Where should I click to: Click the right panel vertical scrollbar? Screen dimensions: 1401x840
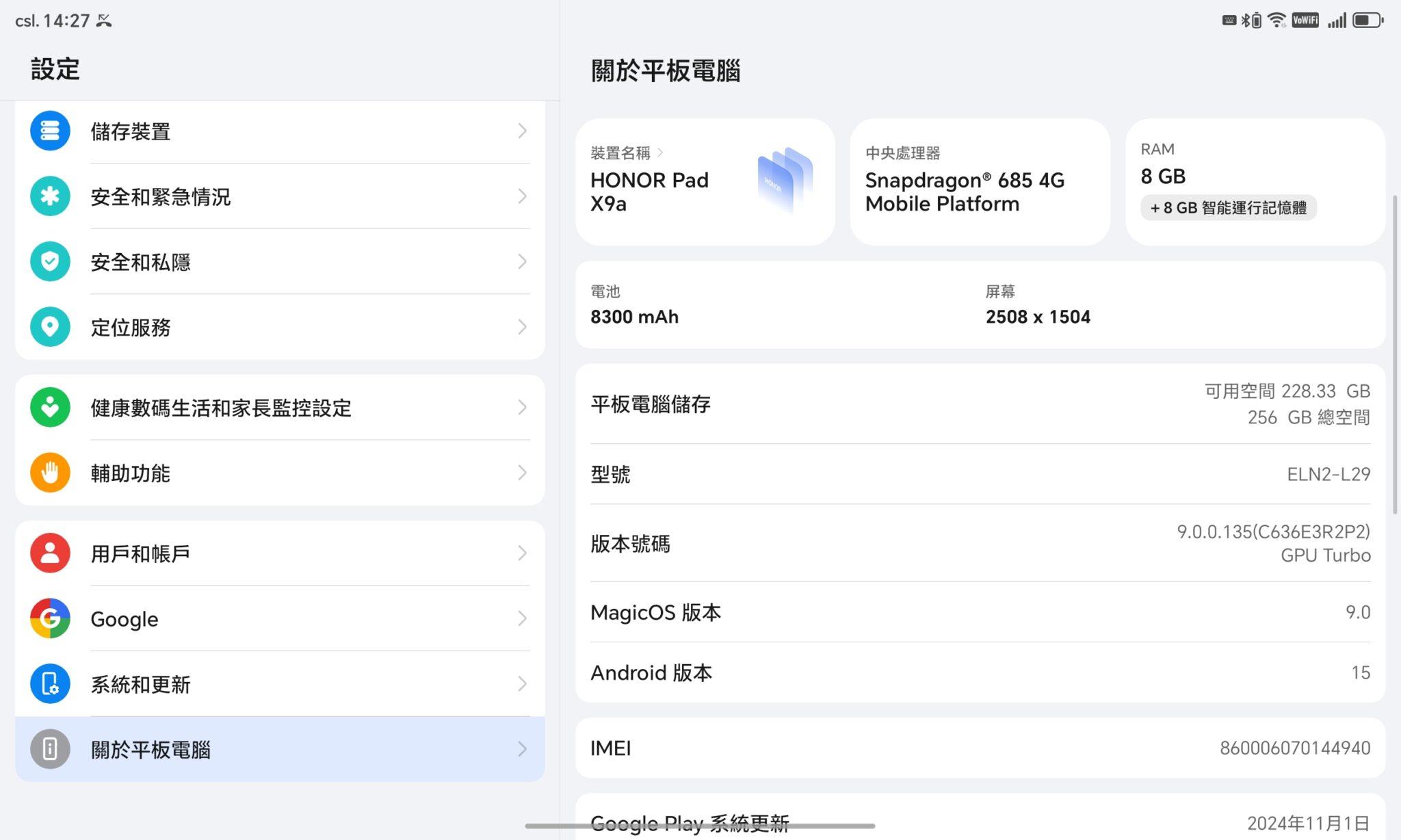(1395, 354)
